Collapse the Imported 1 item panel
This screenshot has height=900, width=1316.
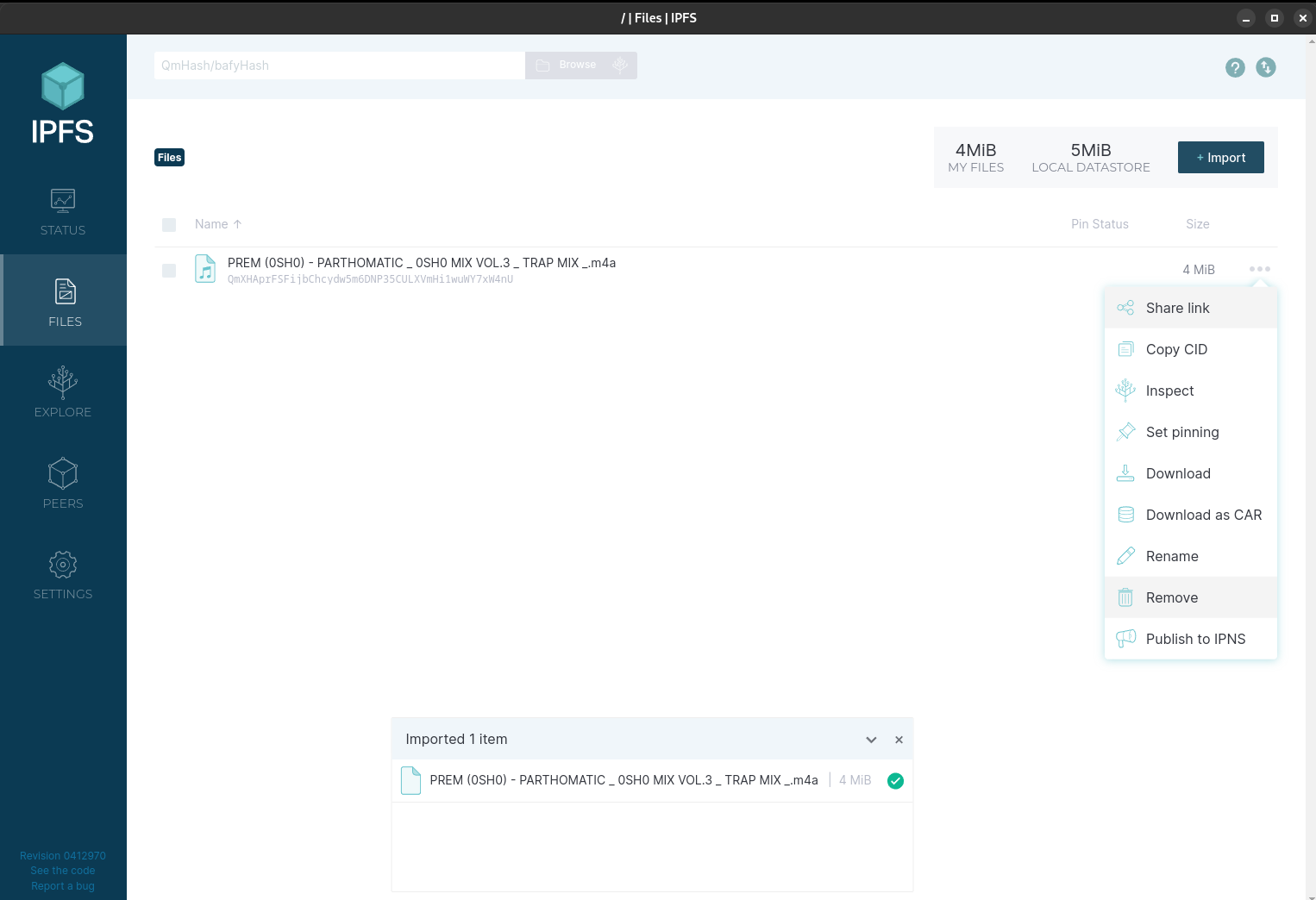pyautogui.click(x=871, y=740)
